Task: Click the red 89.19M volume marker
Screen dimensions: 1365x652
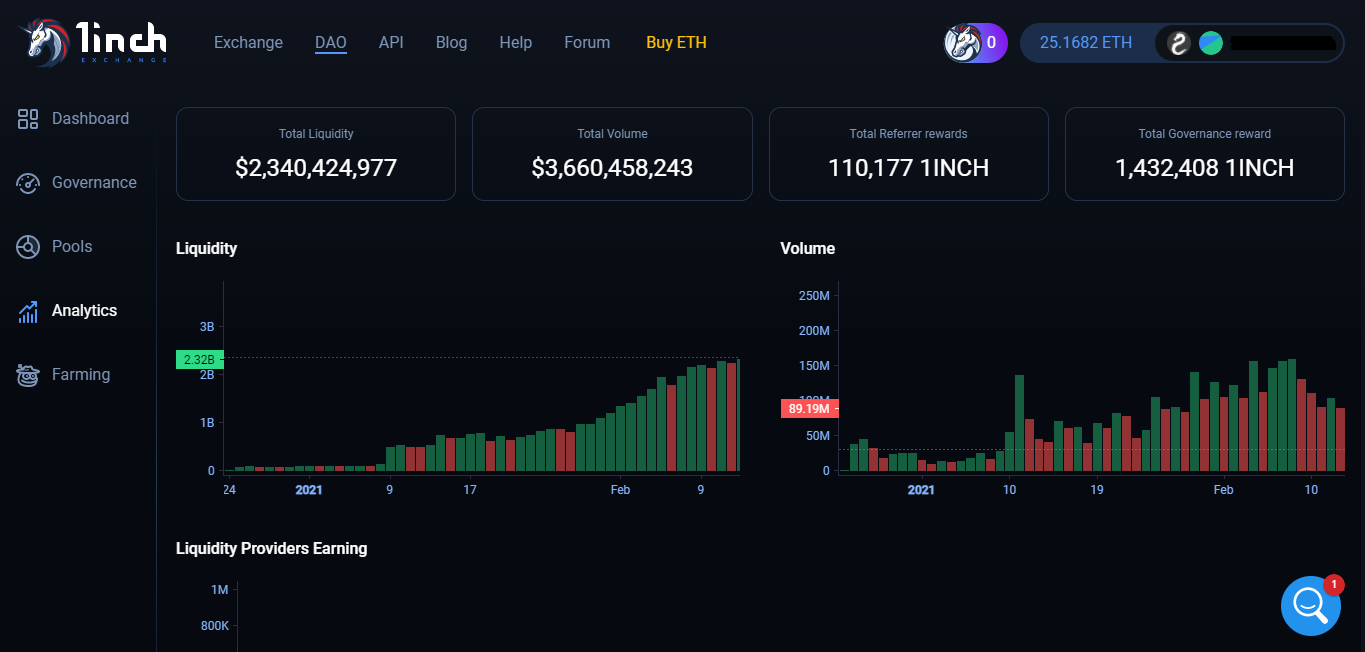Action: click(808, 408)
